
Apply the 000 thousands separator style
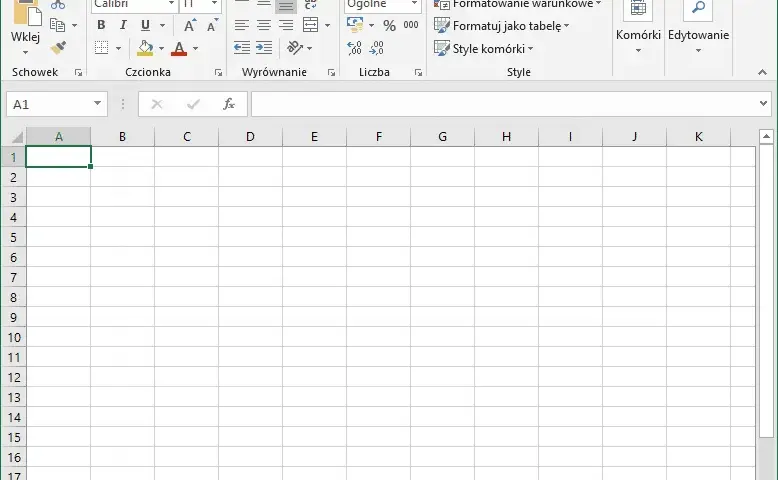click(411, 25)
